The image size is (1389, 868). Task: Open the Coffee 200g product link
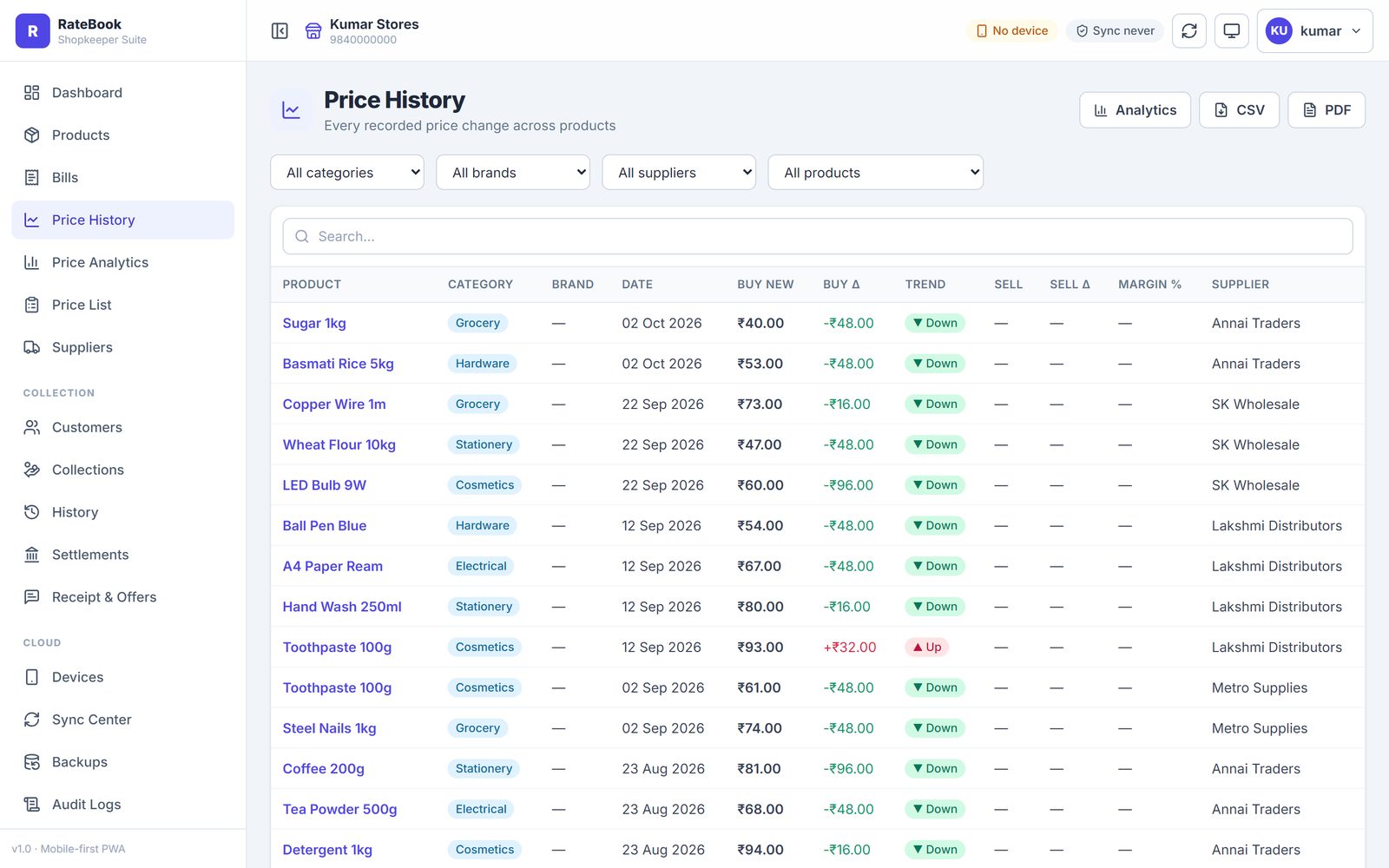pyautogui.click(x=324, y=769)
